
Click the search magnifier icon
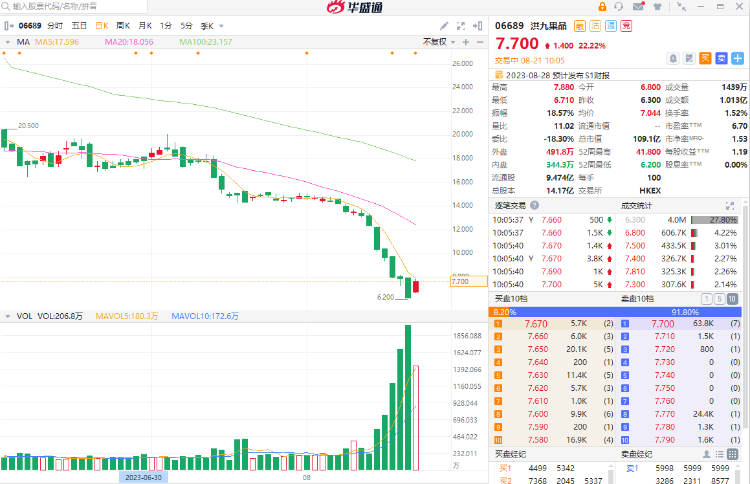(x=6, y=6)
